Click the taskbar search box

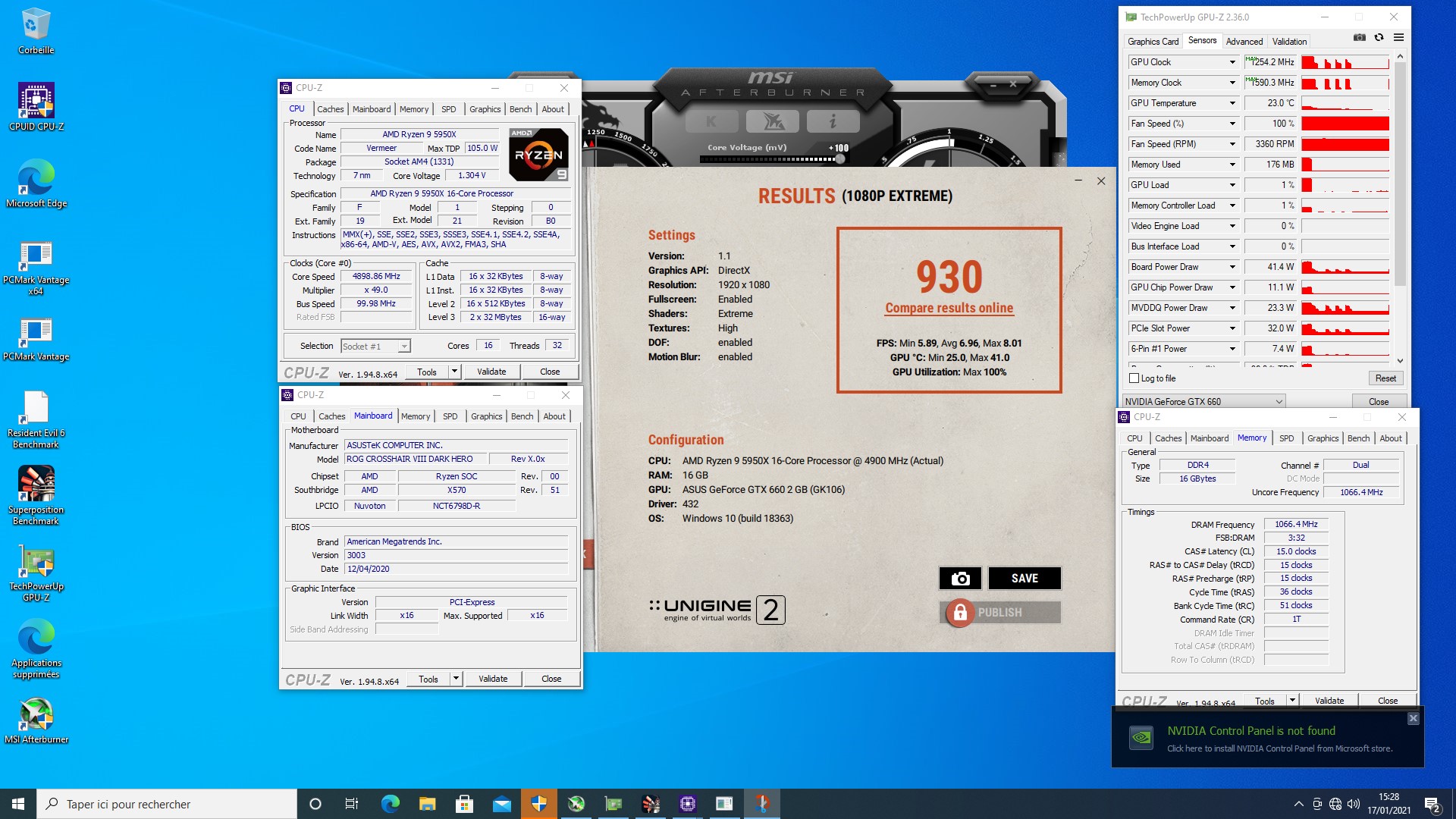point(167,804)
